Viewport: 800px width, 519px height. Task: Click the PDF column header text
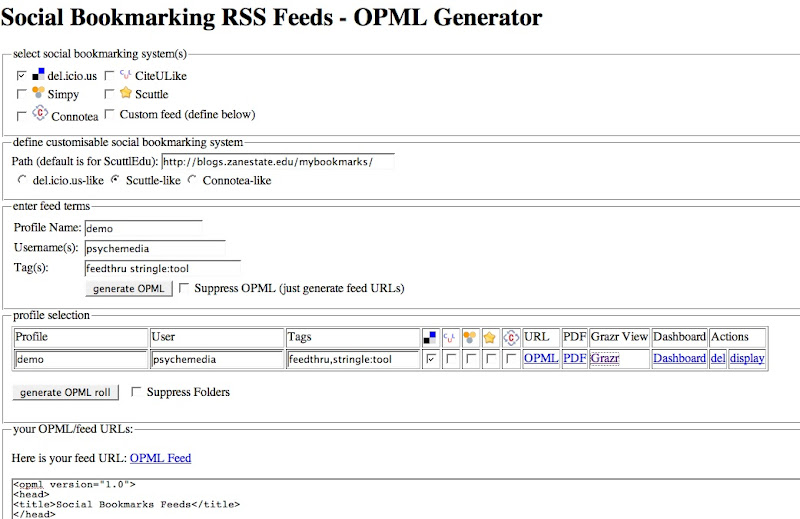coord(574,337)
